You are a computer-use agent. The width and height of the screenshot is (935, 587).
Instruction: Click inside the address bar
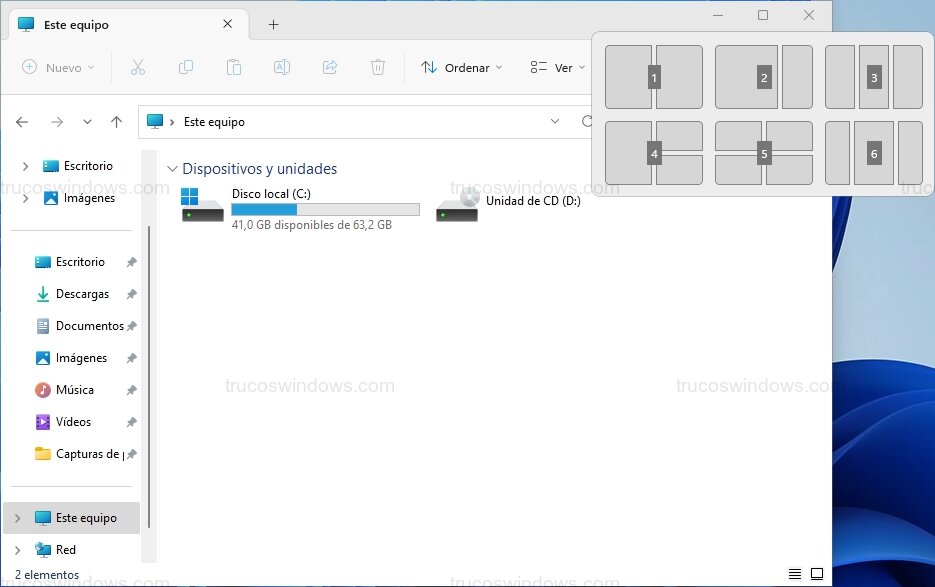380,121
